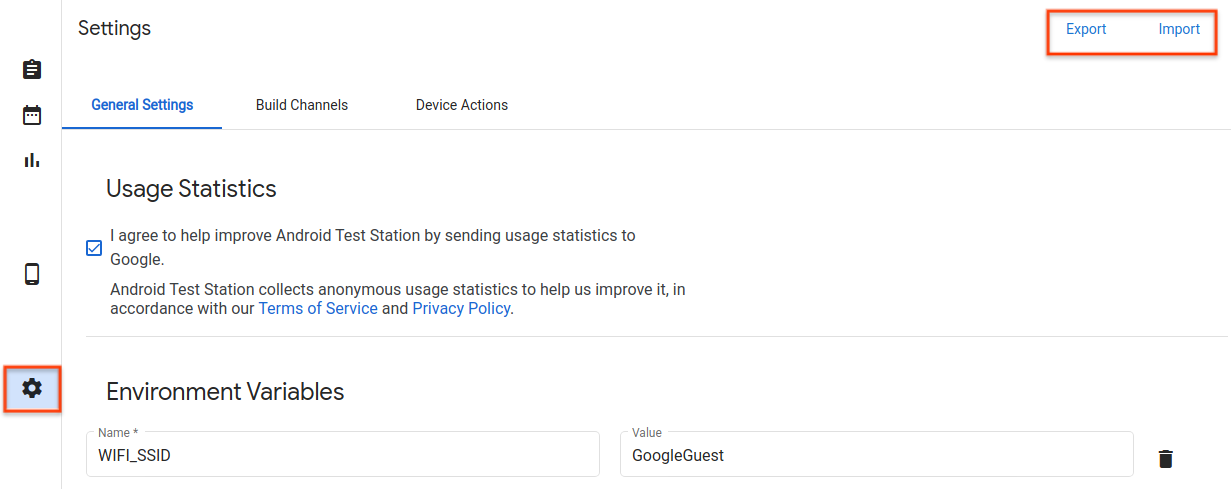Focus the Name field containing WIFI_SSID
This screenshot has height=491, width=1231.
342,456
